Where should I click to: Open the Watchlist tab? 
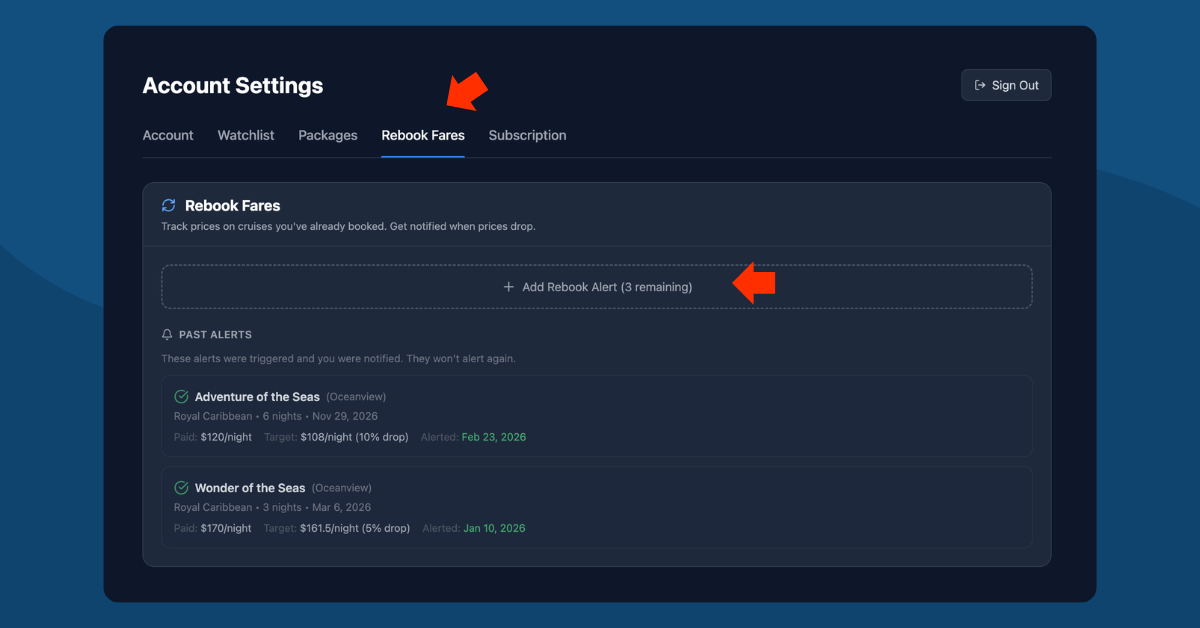pos(246,135)
